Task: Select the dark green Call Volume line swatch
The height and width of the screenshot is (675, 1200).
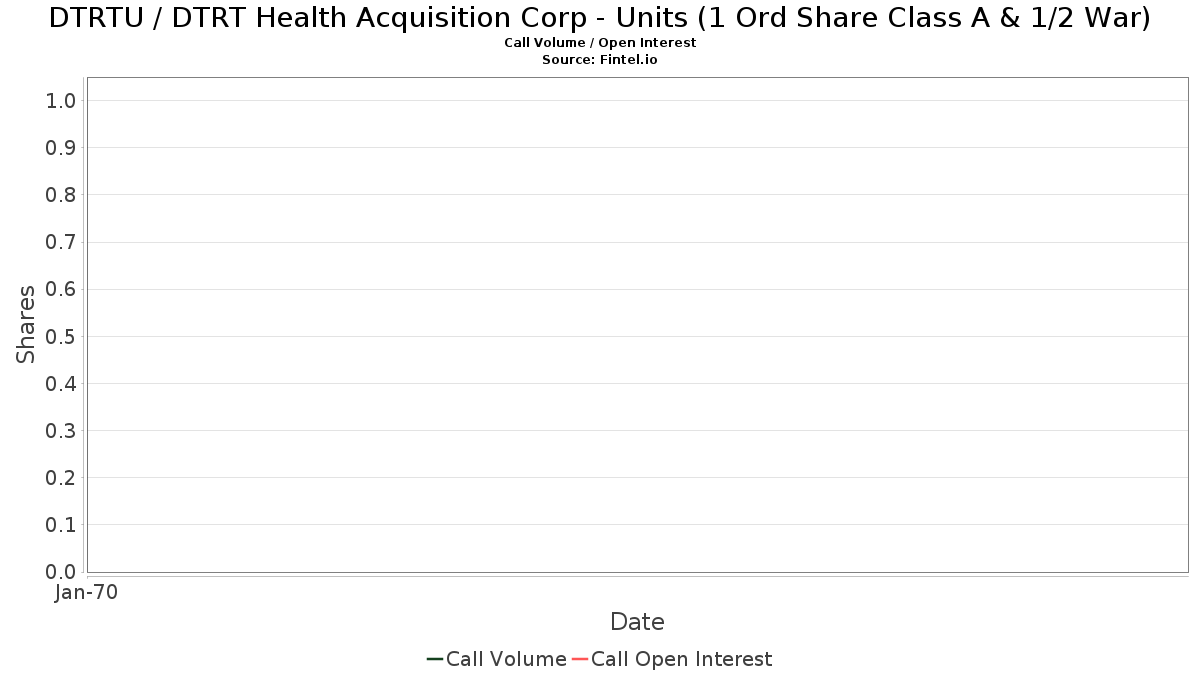Action: [x=435, y=659]
